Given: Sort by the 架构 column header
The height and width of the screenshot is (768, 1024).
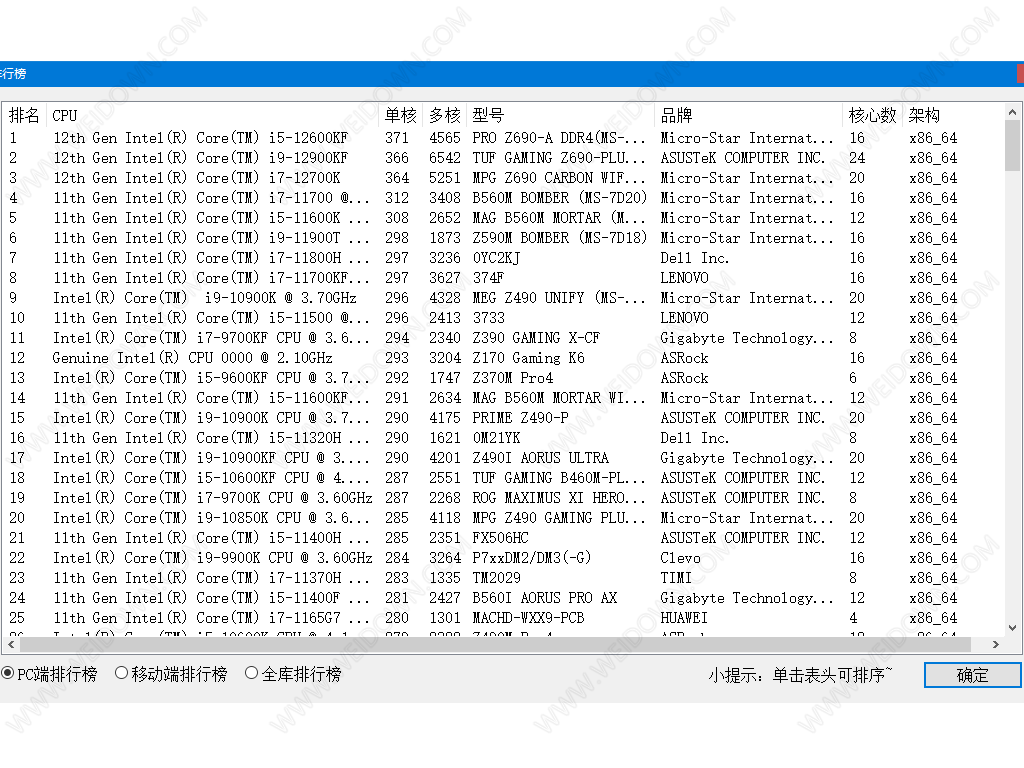Looking at the screenshot, I should tap(950, 115).
